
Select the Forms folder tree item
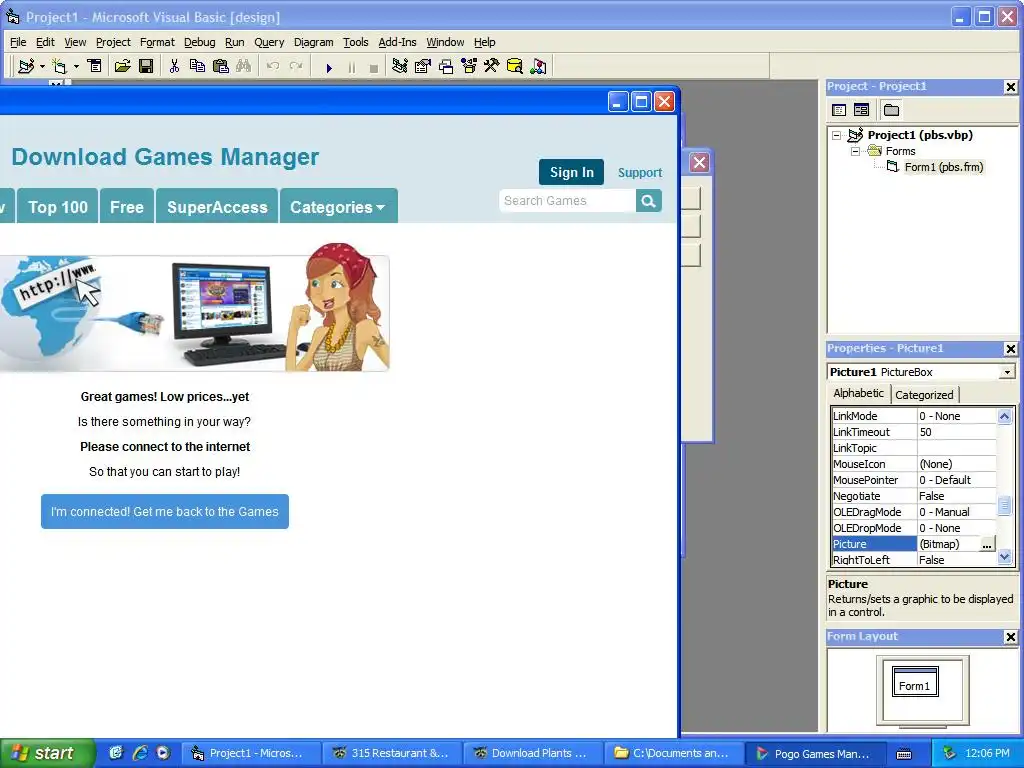[x=900, y=151]
